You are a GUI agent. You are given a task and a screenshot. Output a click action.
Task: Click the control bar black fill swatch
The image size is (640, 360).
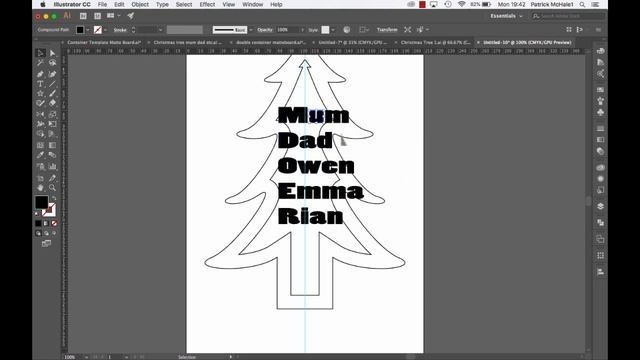[x=80, y=30]
